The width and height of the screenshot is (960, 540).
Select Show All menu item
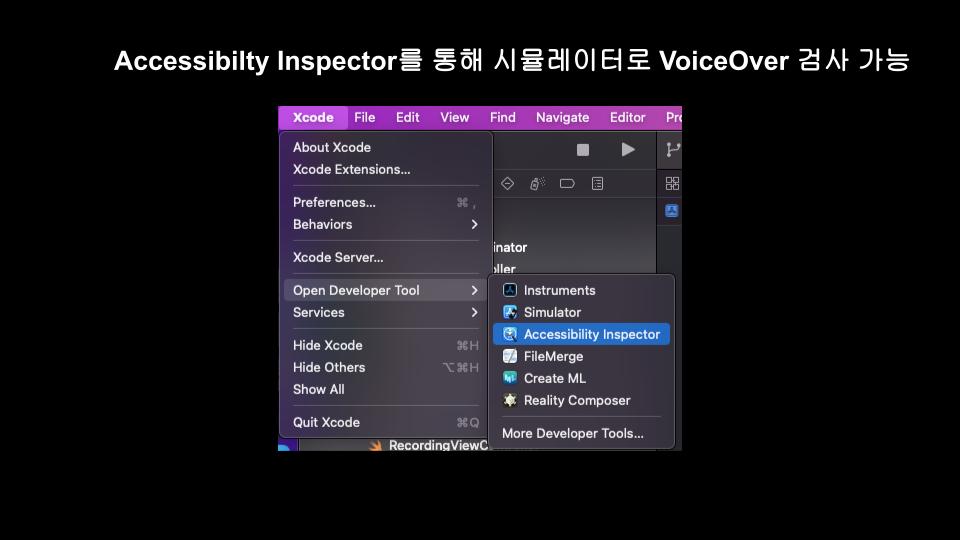tap(386, 390)
